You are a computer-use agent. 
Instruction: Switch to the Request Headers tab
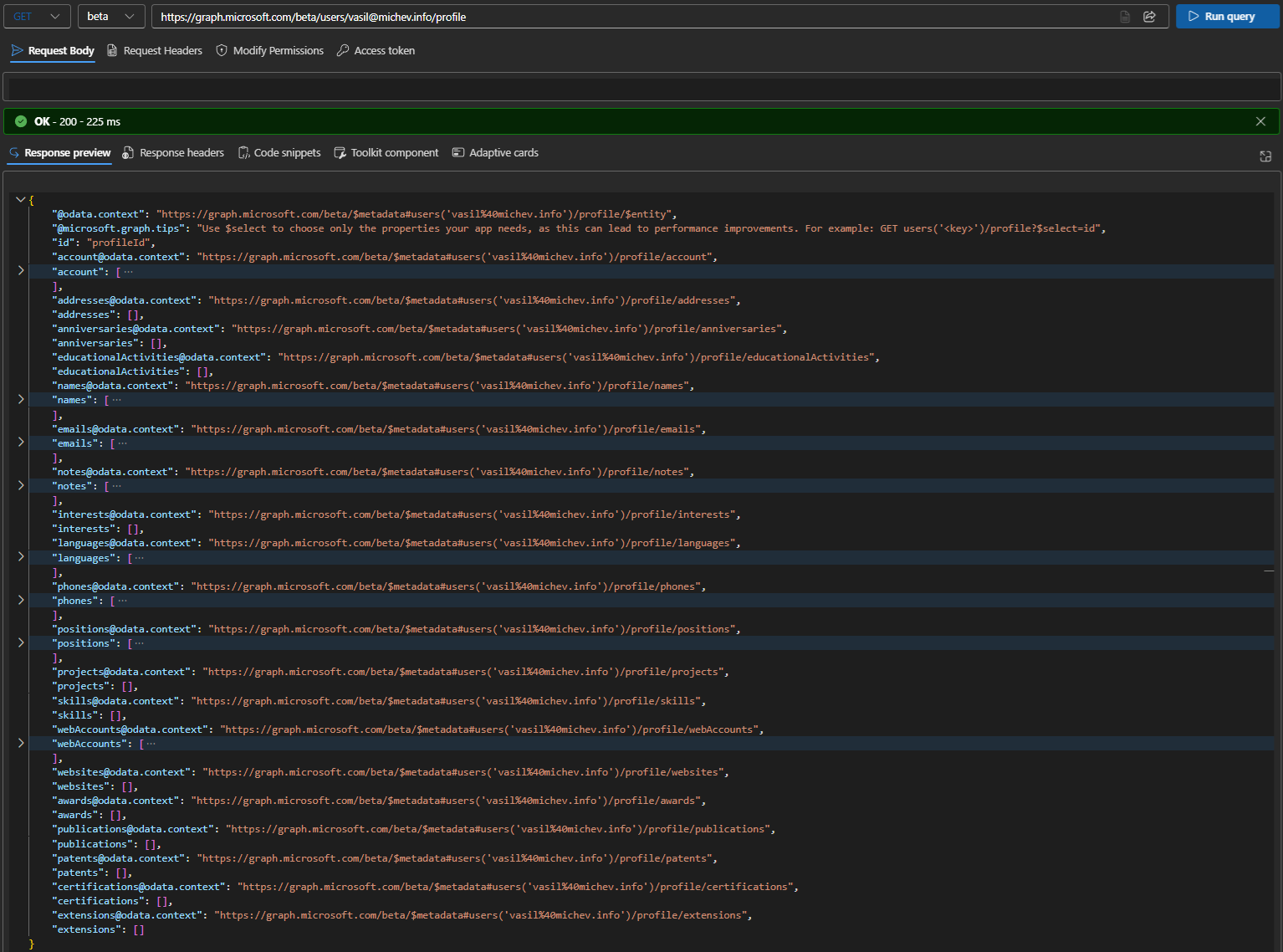(154, 50)
